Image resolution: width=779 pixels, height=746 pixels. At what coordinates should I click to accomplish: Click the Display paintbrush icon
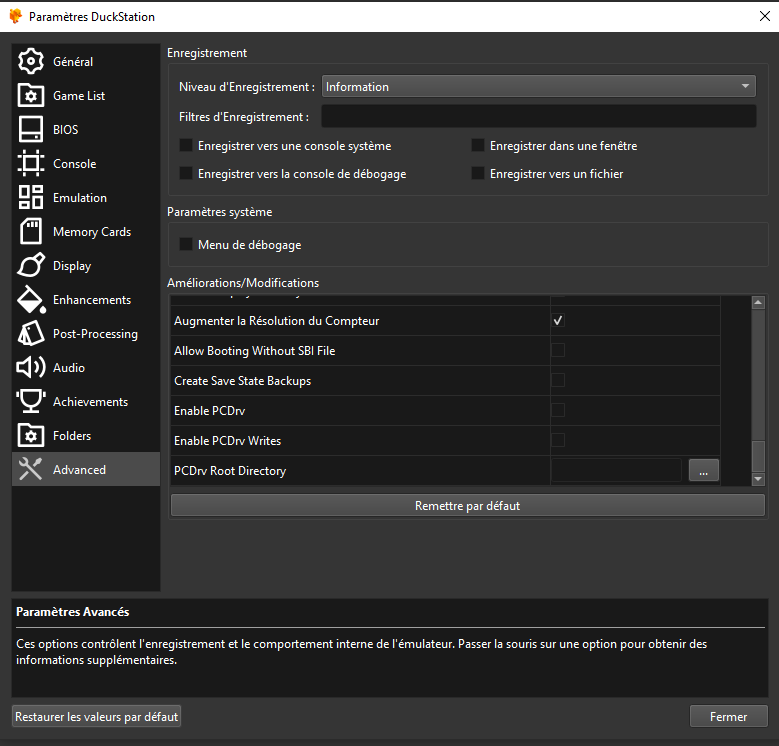(31, 265)
